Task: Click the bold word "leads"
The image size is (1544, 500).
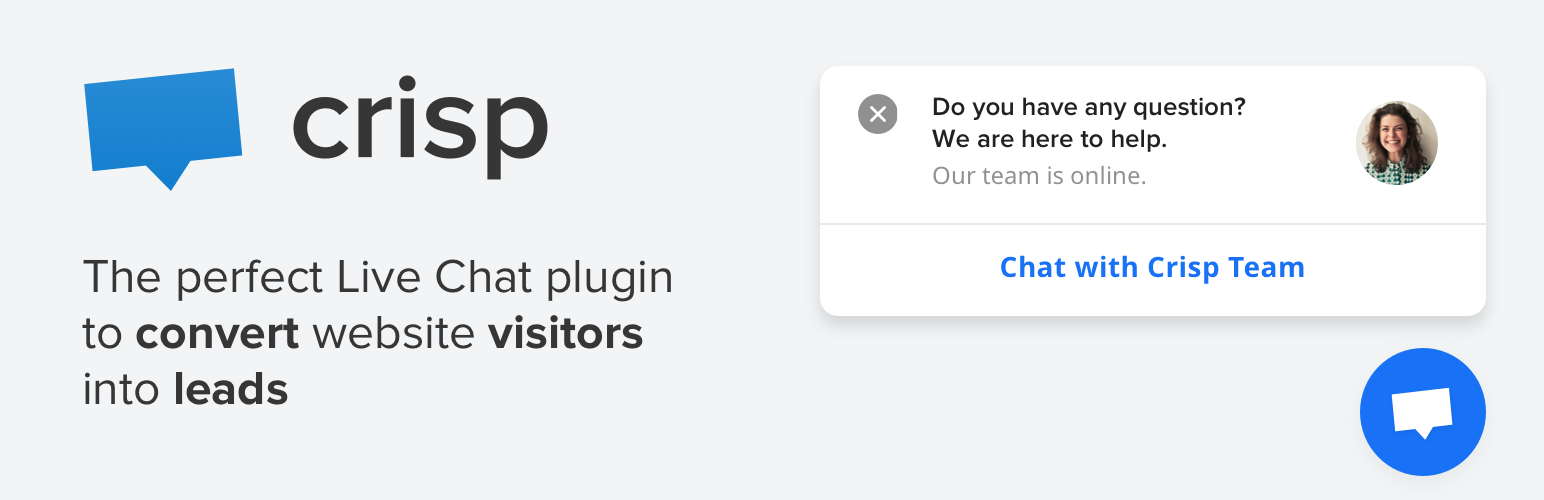Action: click(231, 390)
